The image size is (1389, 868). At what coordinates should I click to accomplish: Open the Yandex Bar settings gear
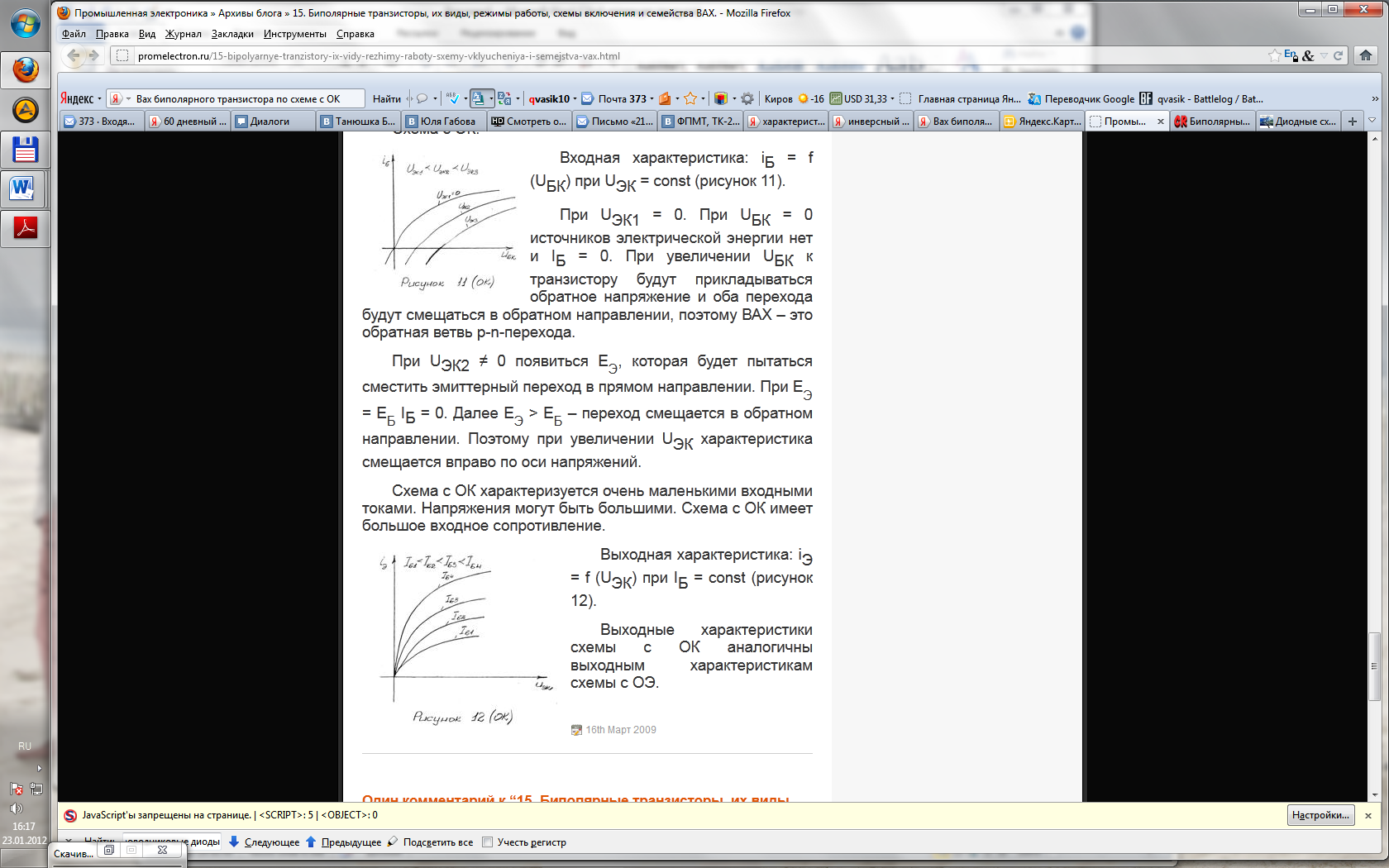click(x=747, y=98)
